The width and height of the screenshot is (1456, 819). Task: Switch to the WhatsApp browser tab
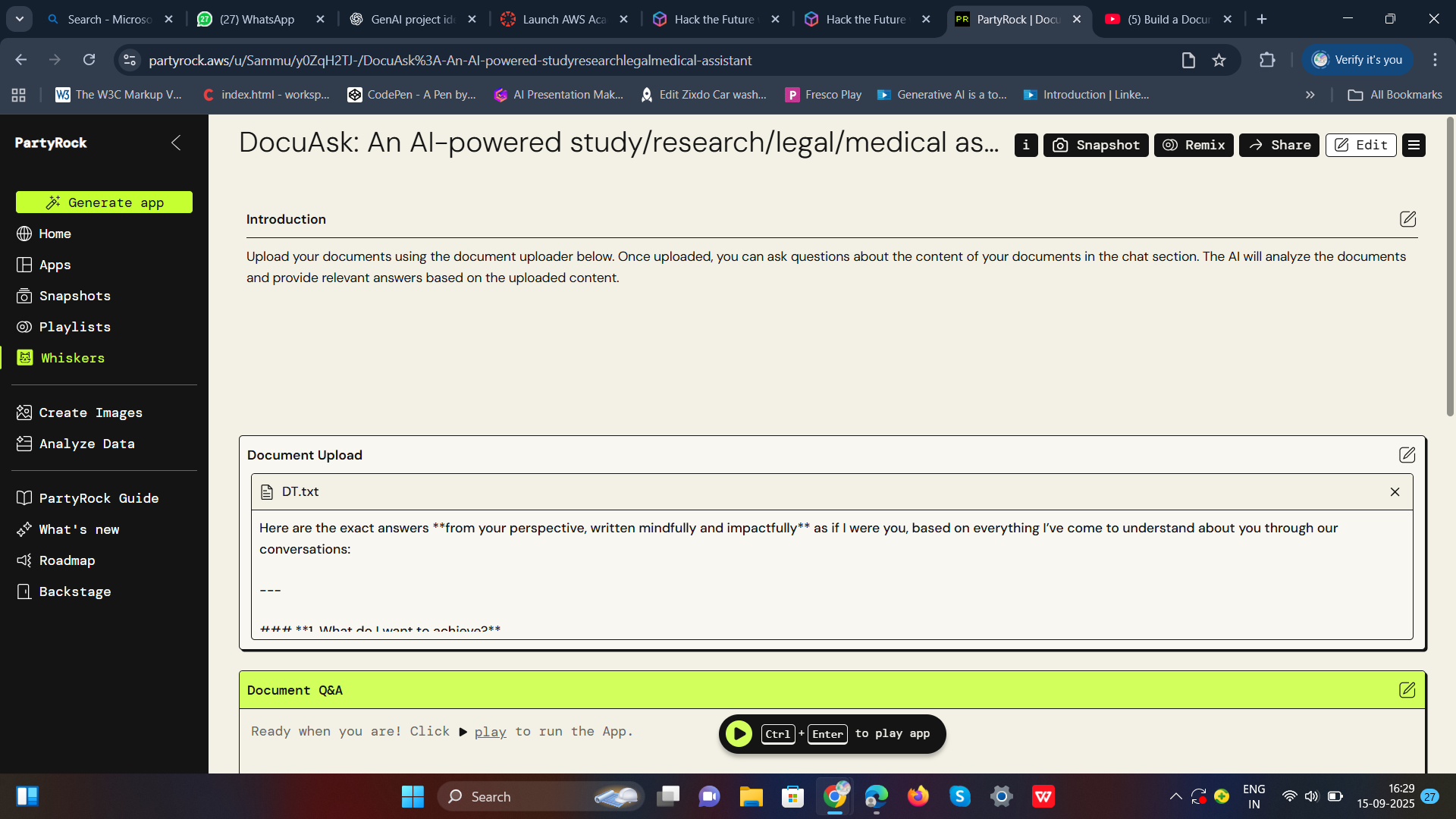coord(256,20)
